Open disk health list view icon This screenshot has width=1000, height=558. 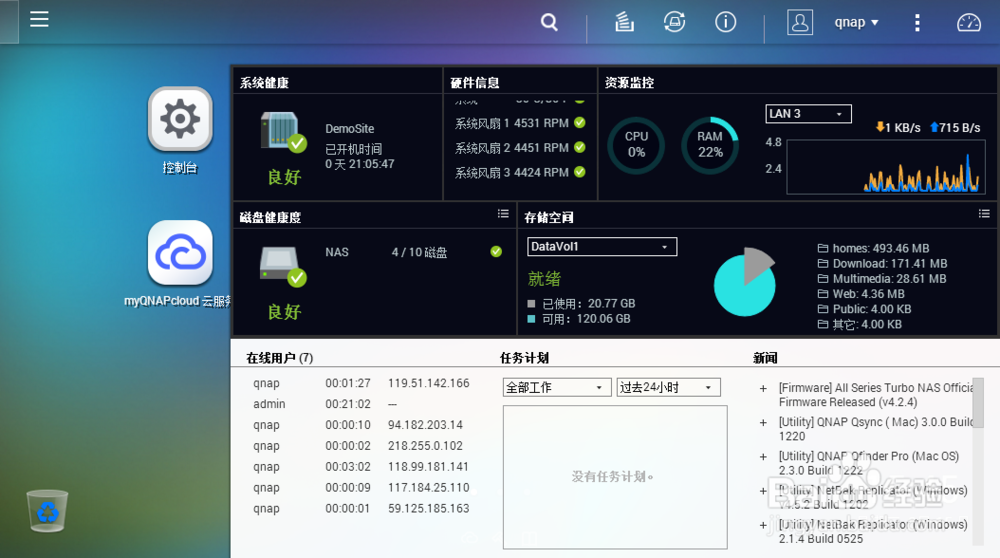pos(503,214)
